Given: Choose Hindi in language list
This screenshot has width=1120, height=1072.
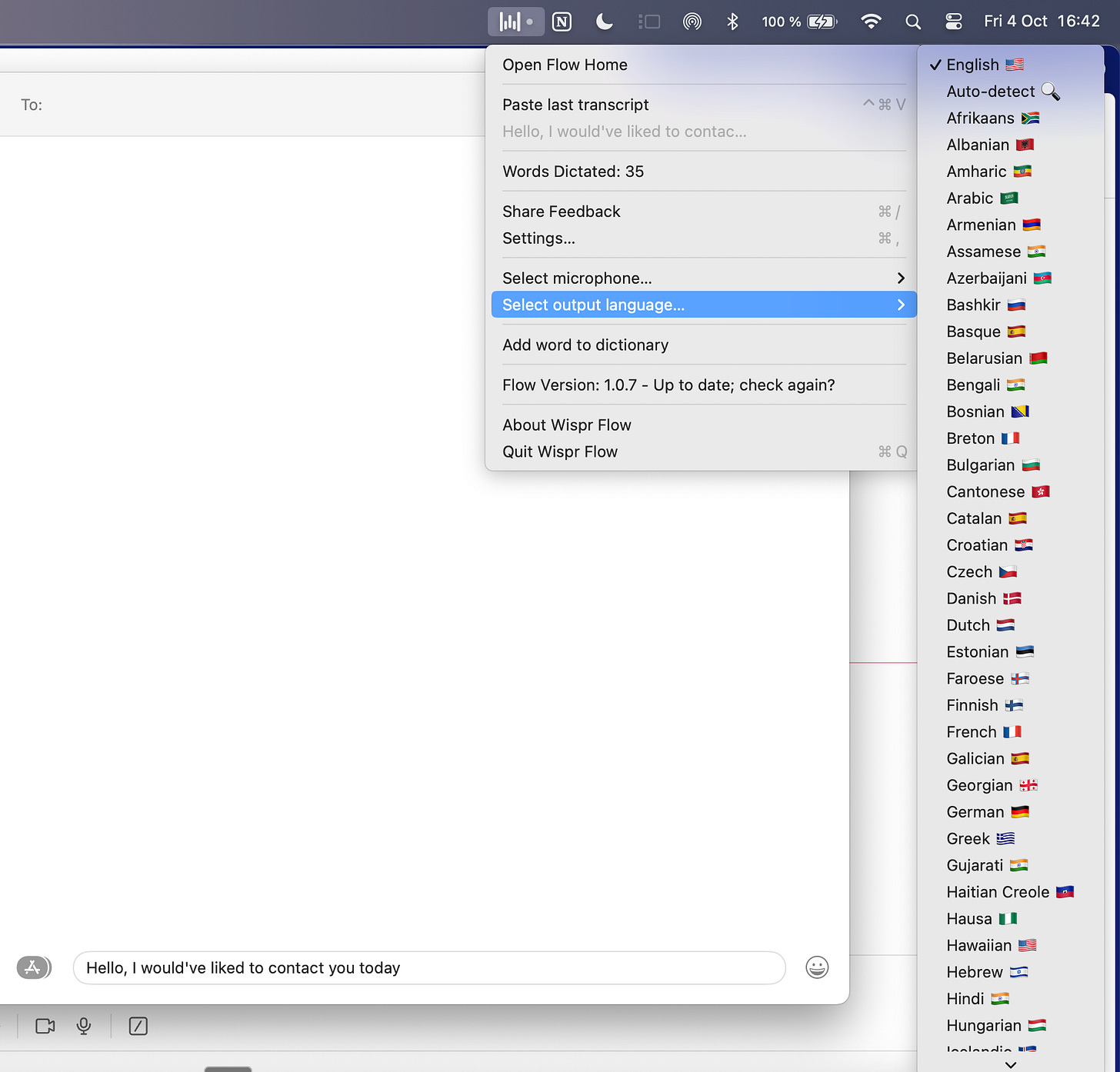Looking at the screenshot, I should coord(1011,999).
